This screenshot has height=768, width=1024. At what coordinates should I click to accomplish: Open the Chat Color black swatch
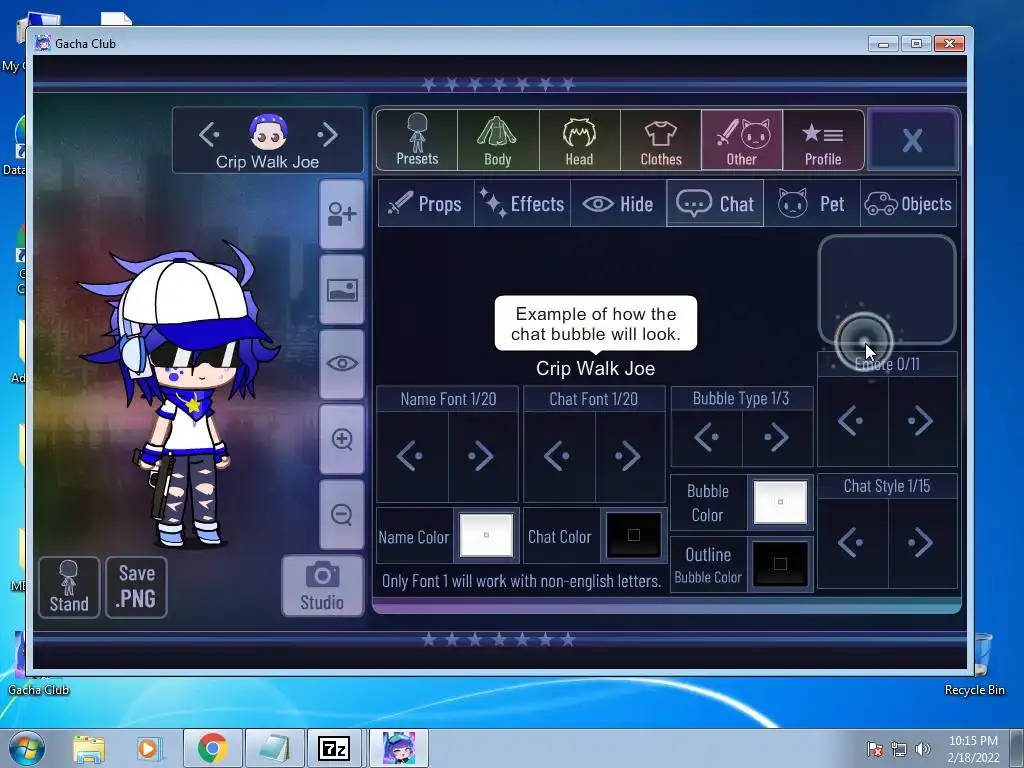click(x=633, y=535)
